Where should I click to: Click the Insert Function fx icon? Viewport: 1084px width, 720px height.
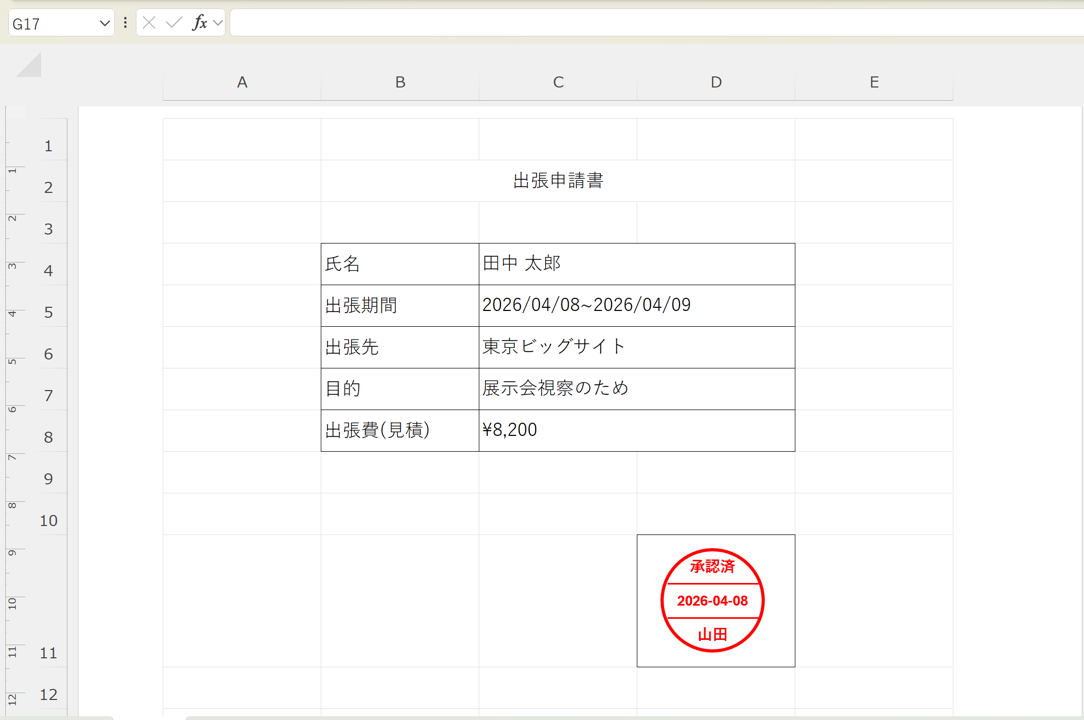pyautogui.click(x=199, y=23)
